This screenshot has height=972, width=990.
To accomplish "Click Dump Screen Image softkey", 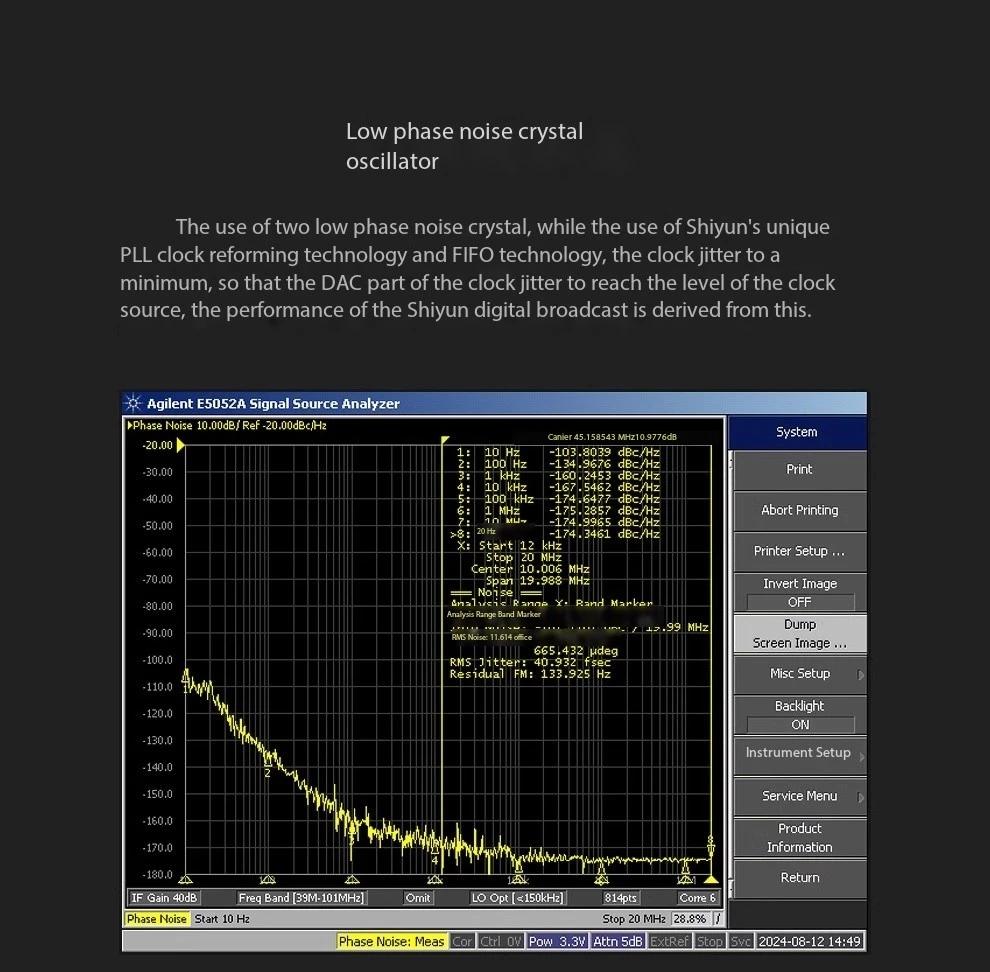I will [799, 634].
